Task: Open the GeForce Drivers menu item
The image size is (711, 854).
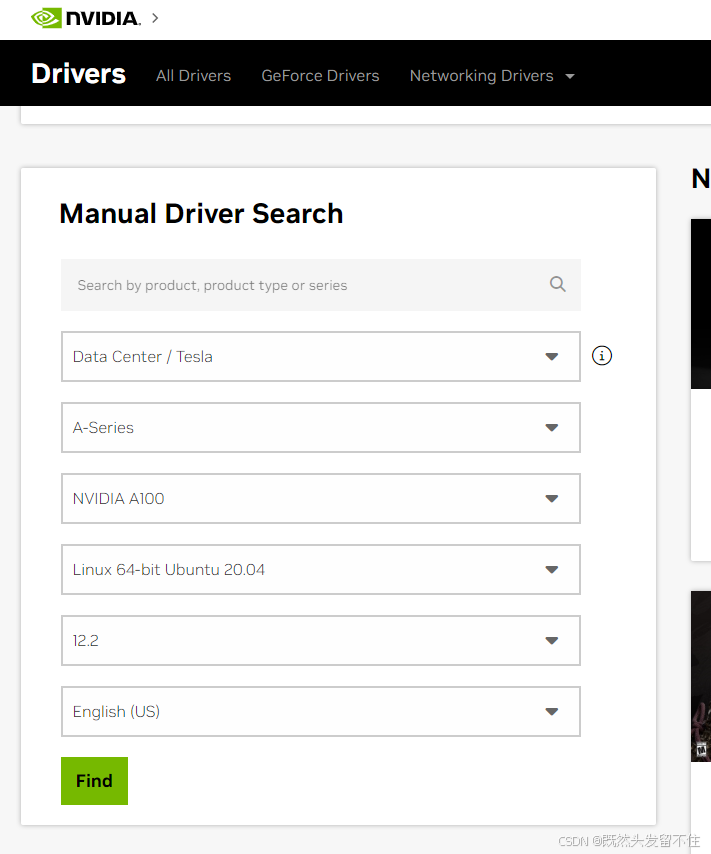Action: (x=320, y=76)
